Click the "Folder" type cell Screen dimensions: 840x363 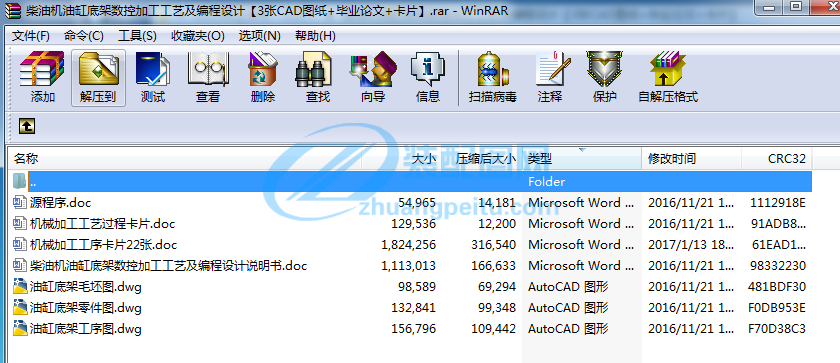(546, 182)
